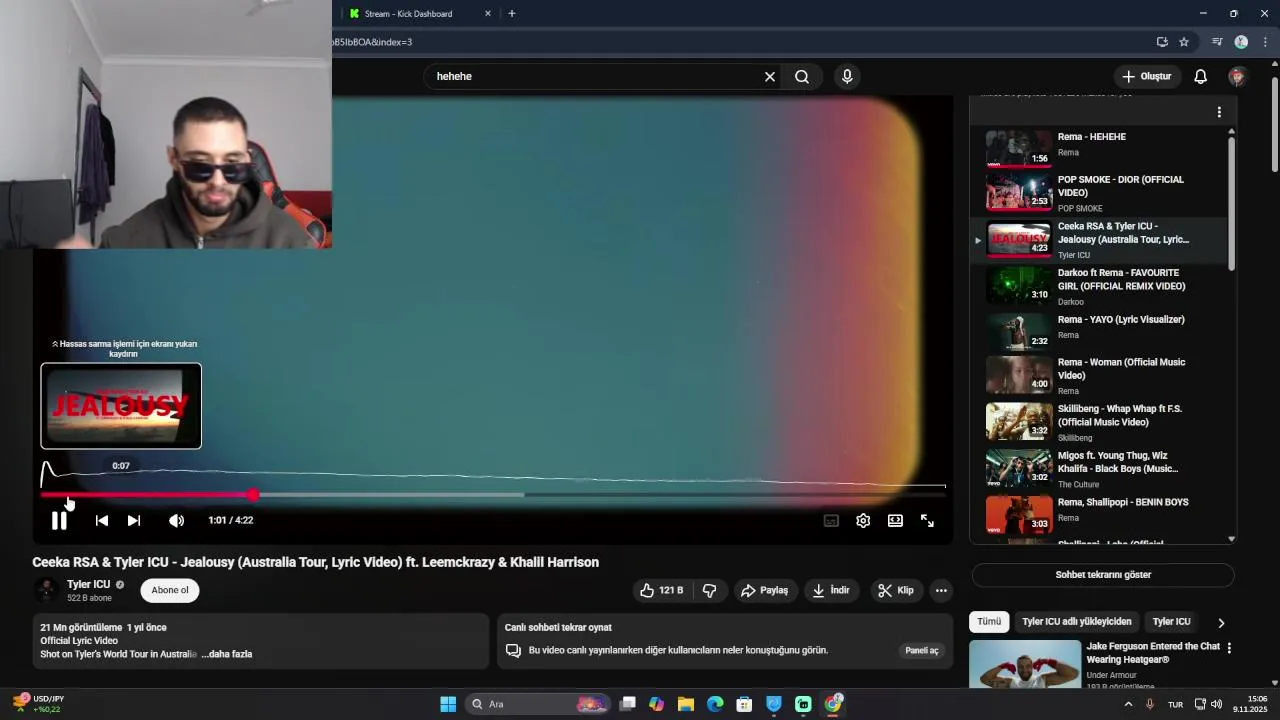Open options for Jake Ferguson video
1280x720 pixels.
(1229, 648)
